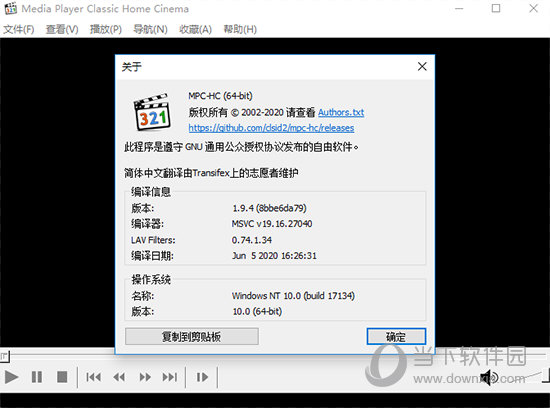Open the 帮助(H) menu

pyautogui.click(x=240, y=29)
